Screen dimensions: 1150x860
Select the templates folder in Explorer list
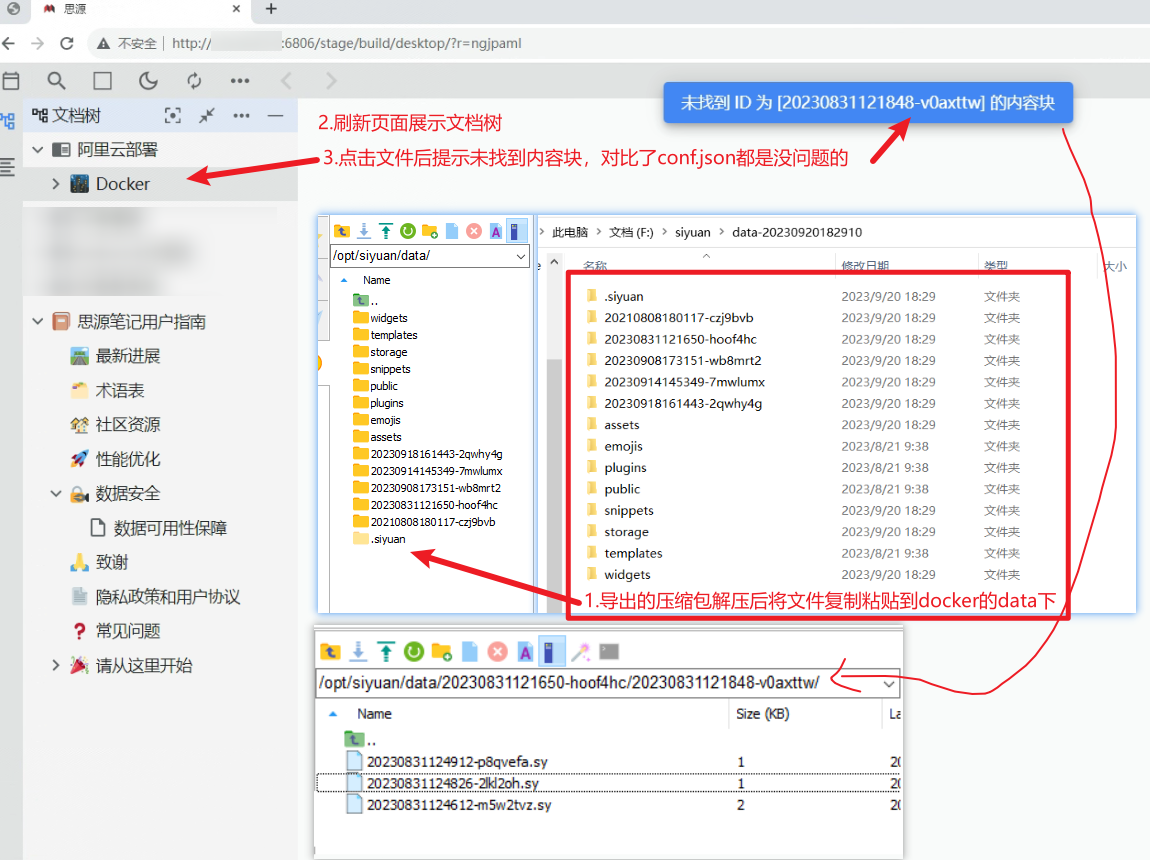click(x=633, y=553)
